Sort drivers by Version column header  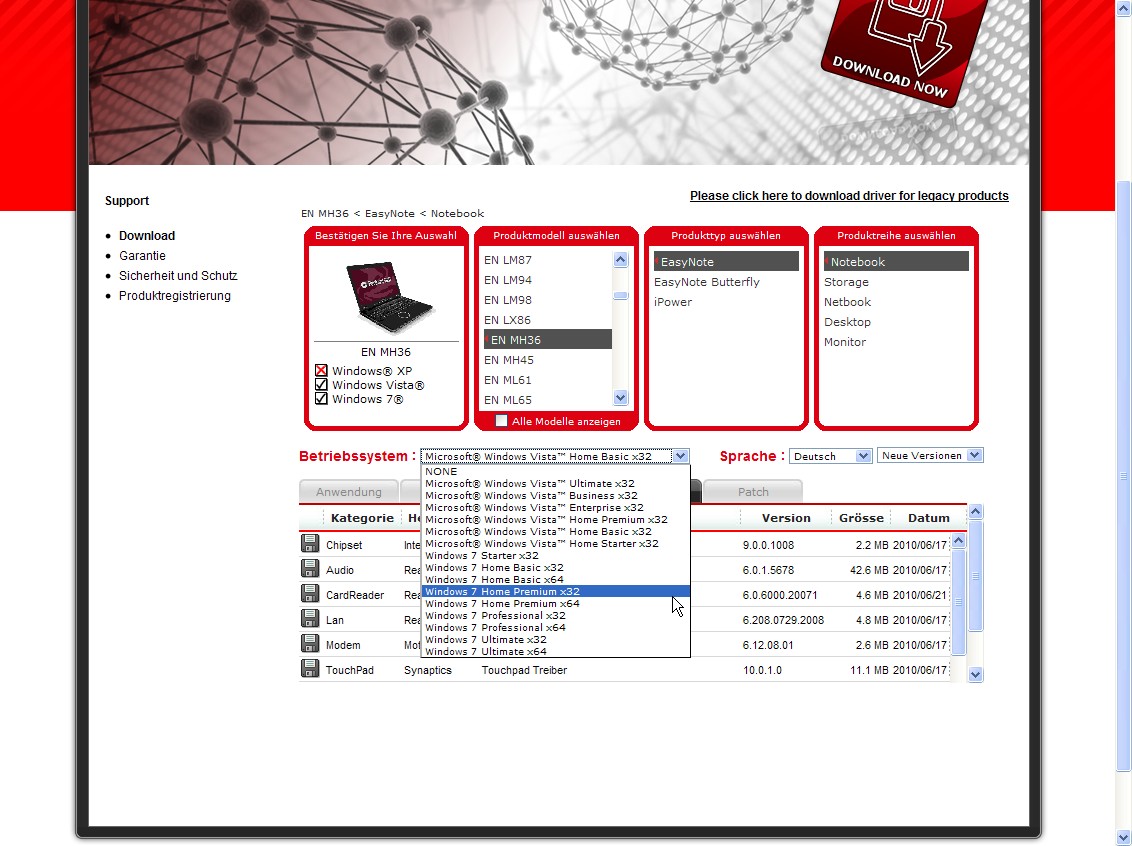click(x=785, y=518)
